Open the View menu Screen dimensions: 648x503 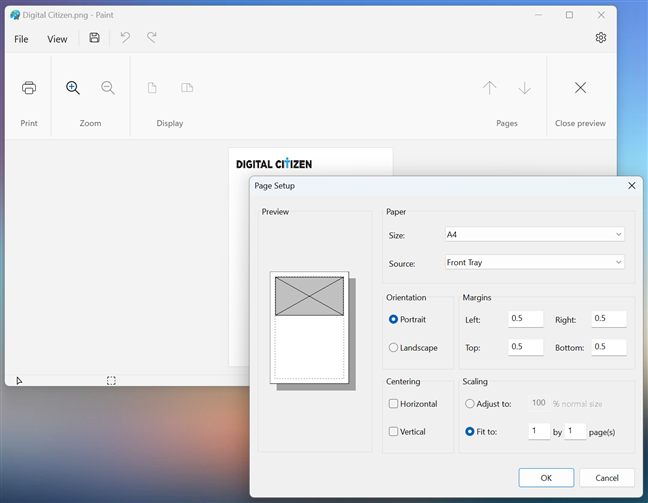(57, 39)
